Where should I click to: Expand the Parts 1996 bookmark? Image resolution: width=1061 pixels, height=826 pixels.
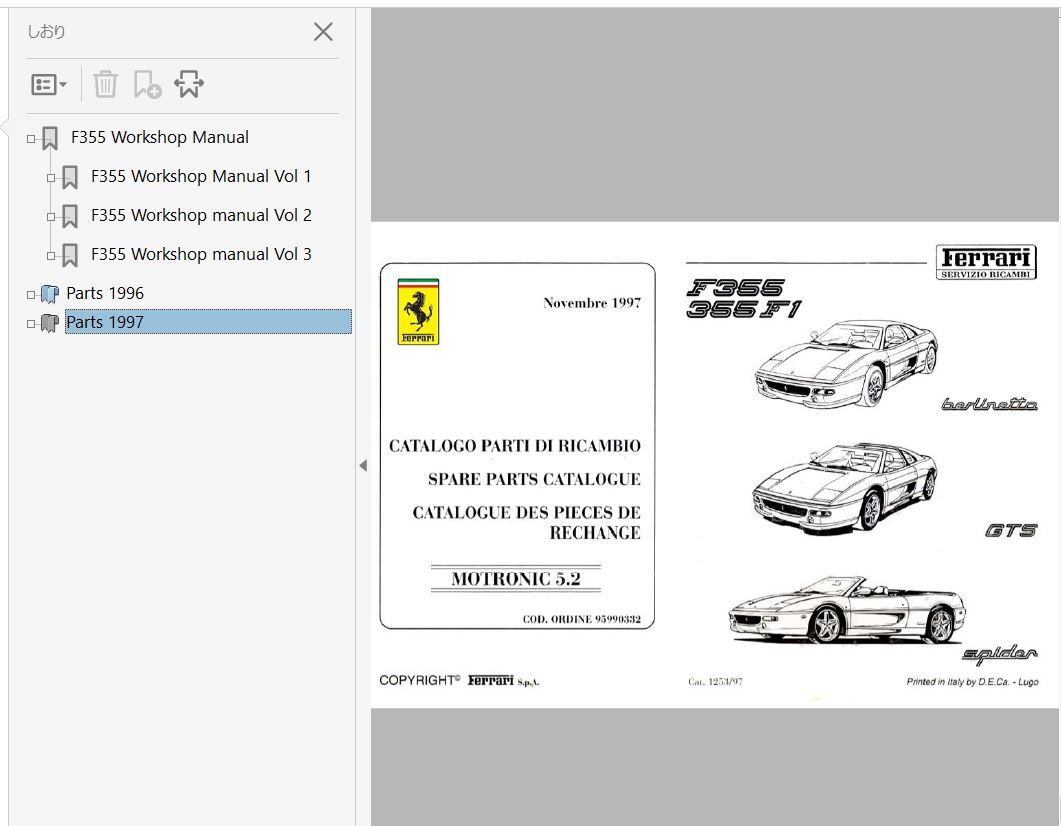point(31,295)
